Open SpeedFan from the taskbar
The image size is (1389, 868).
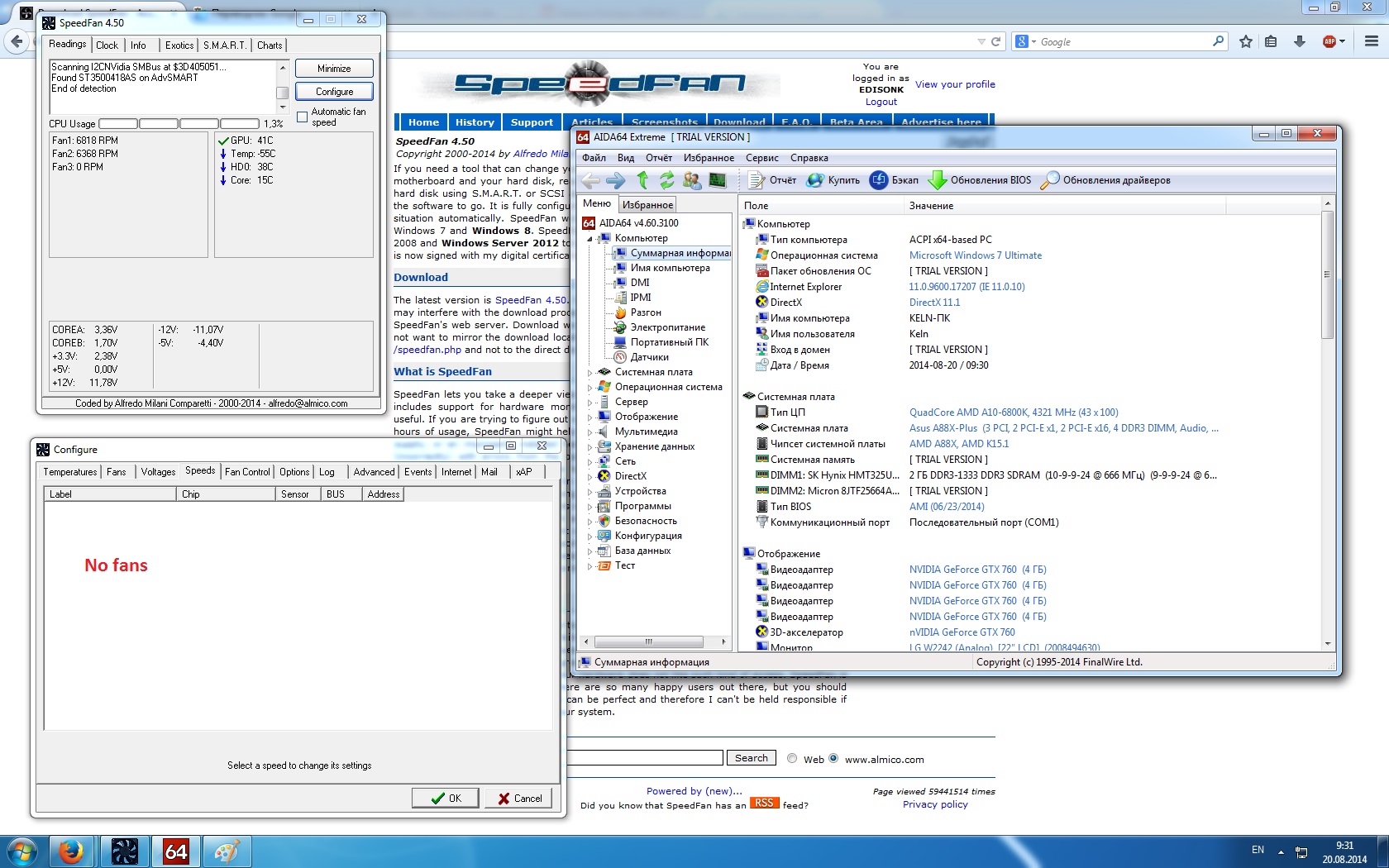coord(124,851)
